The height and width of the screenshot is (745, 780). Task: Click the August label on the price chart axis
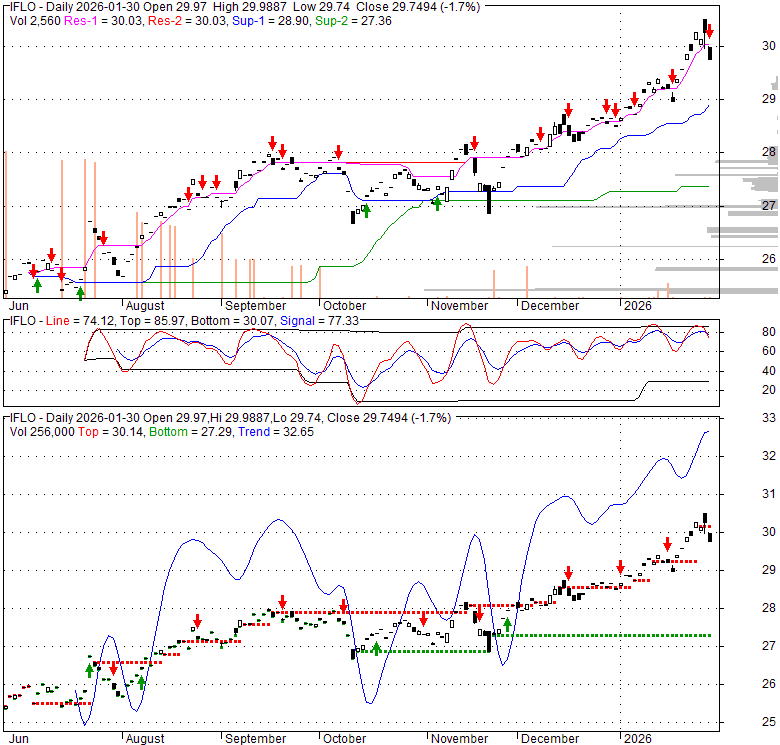[145, 305]
